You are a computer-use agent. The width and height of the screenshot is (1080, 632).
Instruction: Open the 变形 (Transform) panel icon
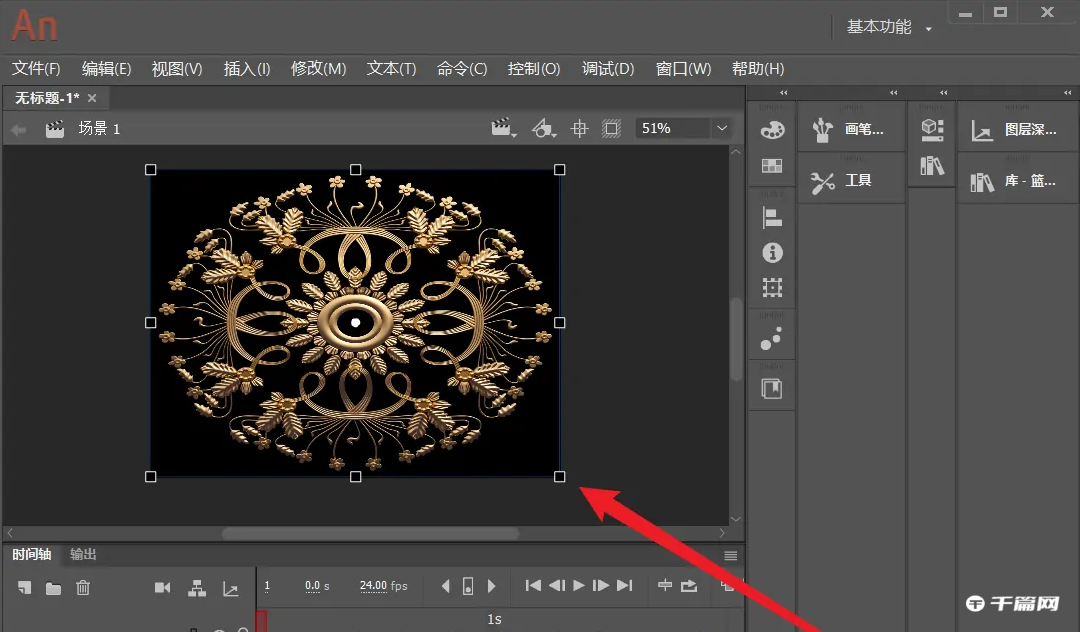(770, 287)
